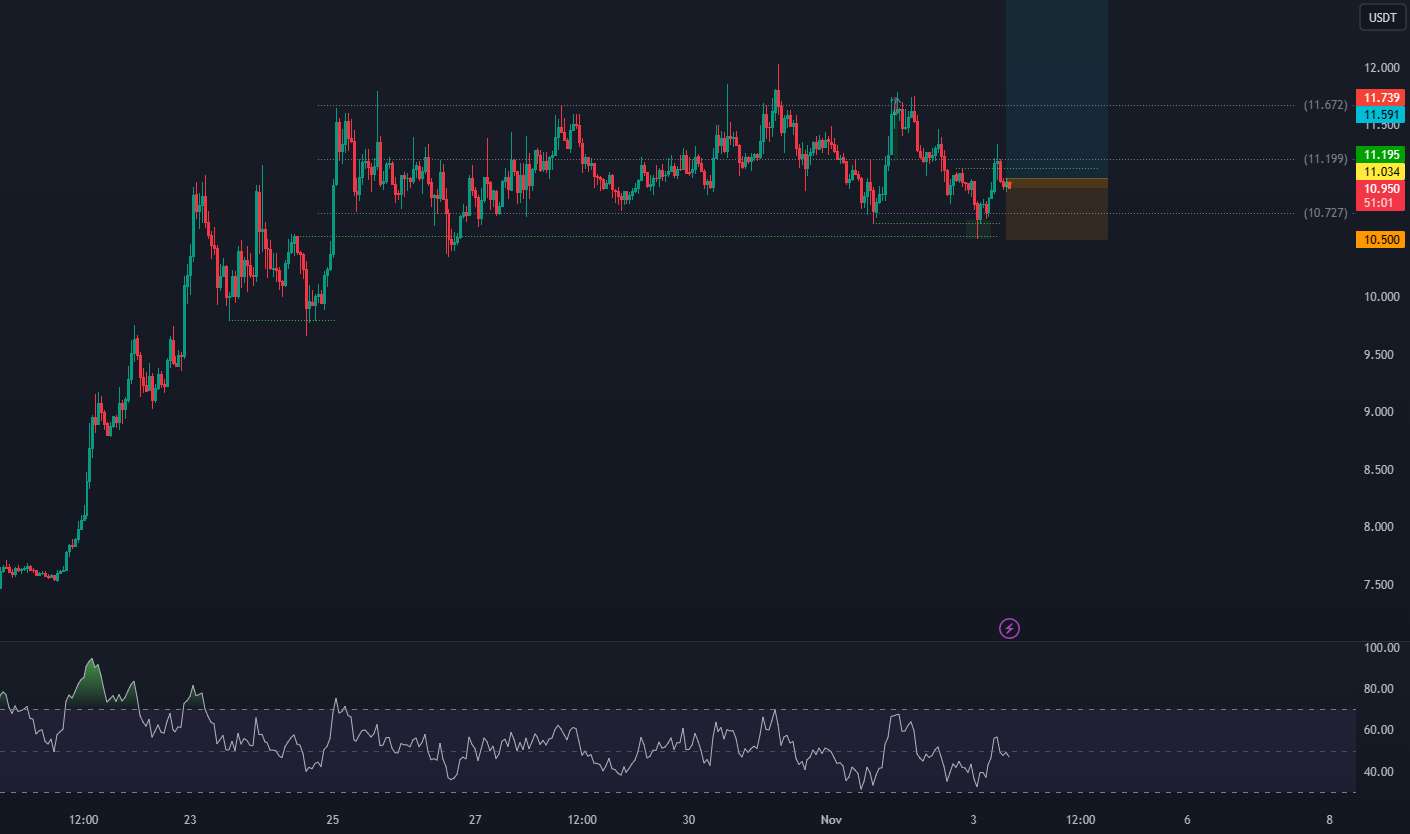Click the 25 date label on time axis
Viewport: 1410px width, 834px height.
(332, 819)
